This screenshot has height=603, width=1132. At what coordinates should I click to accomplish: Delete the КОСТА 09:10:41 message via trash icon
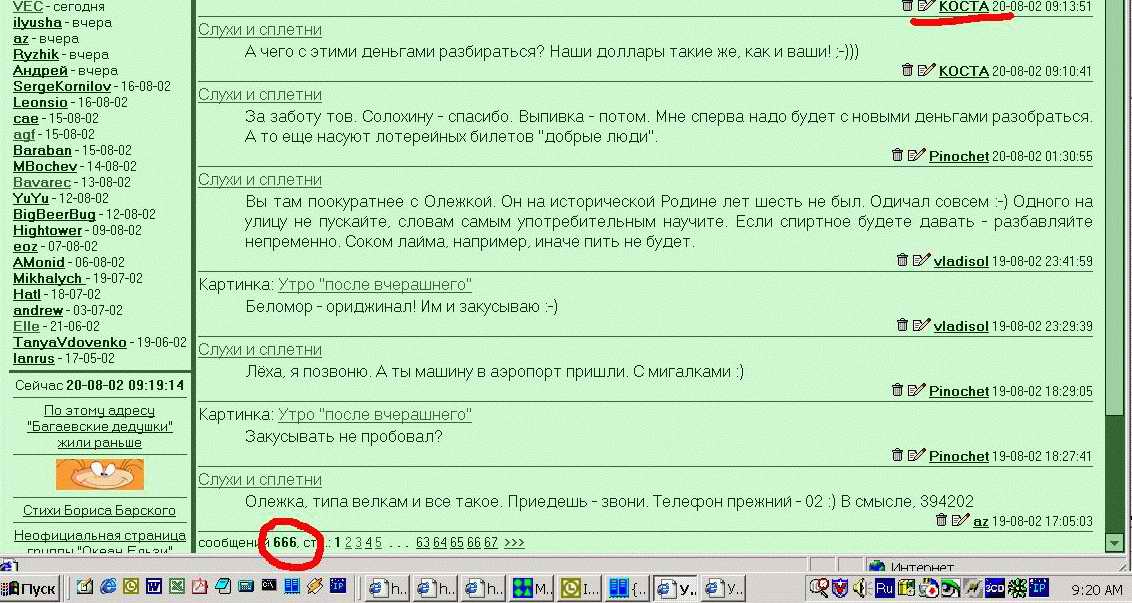[x=907, y=70]
